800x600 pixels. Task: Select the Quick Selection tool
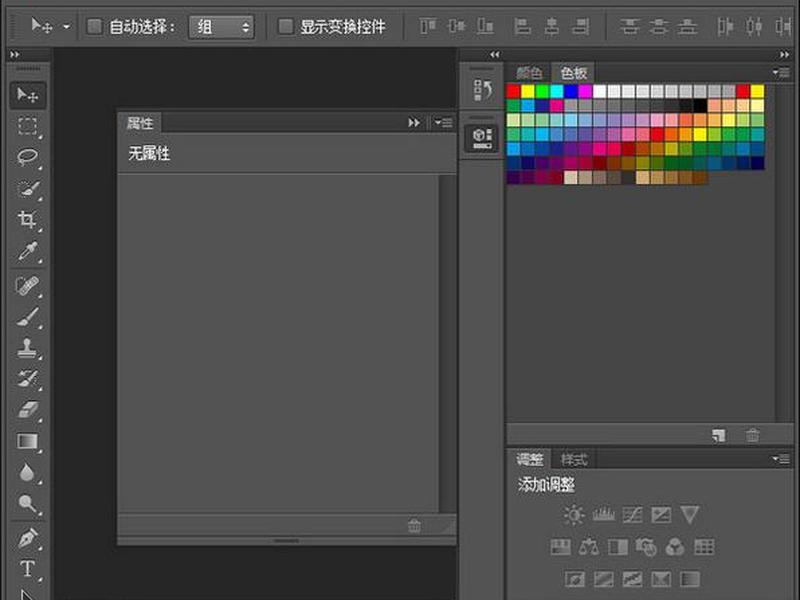(x=28, y=189)
